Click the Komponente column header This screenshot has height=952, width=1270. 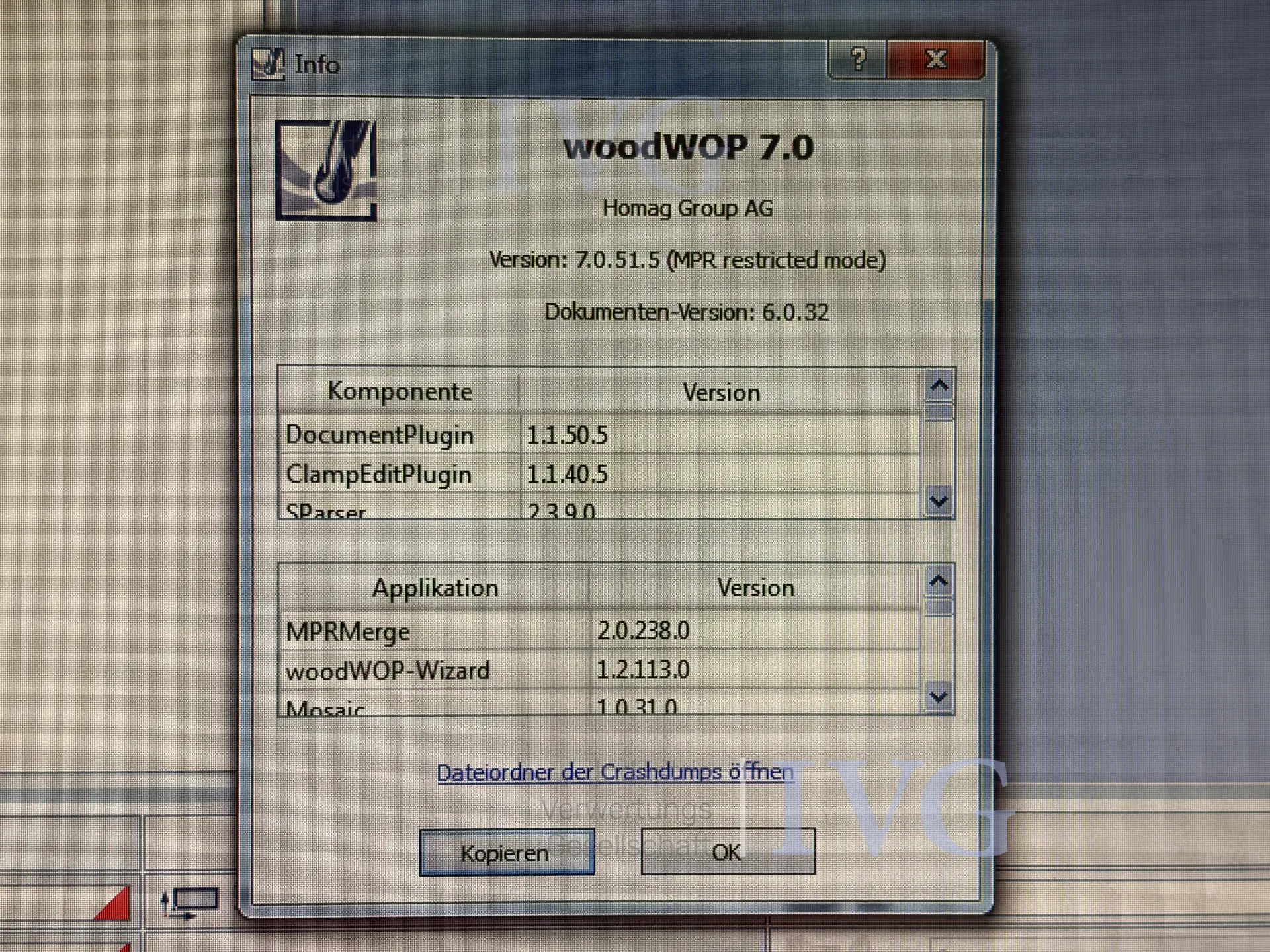(x=400, y=391)
